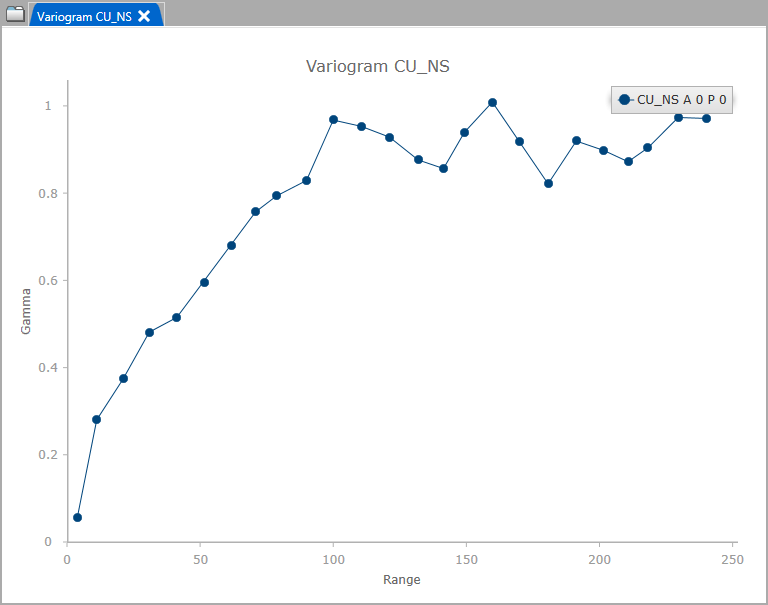Click the dip data point near range 180
Image resolution: width=768 pixels, height=605 pixels.
(x=548, y=183)
